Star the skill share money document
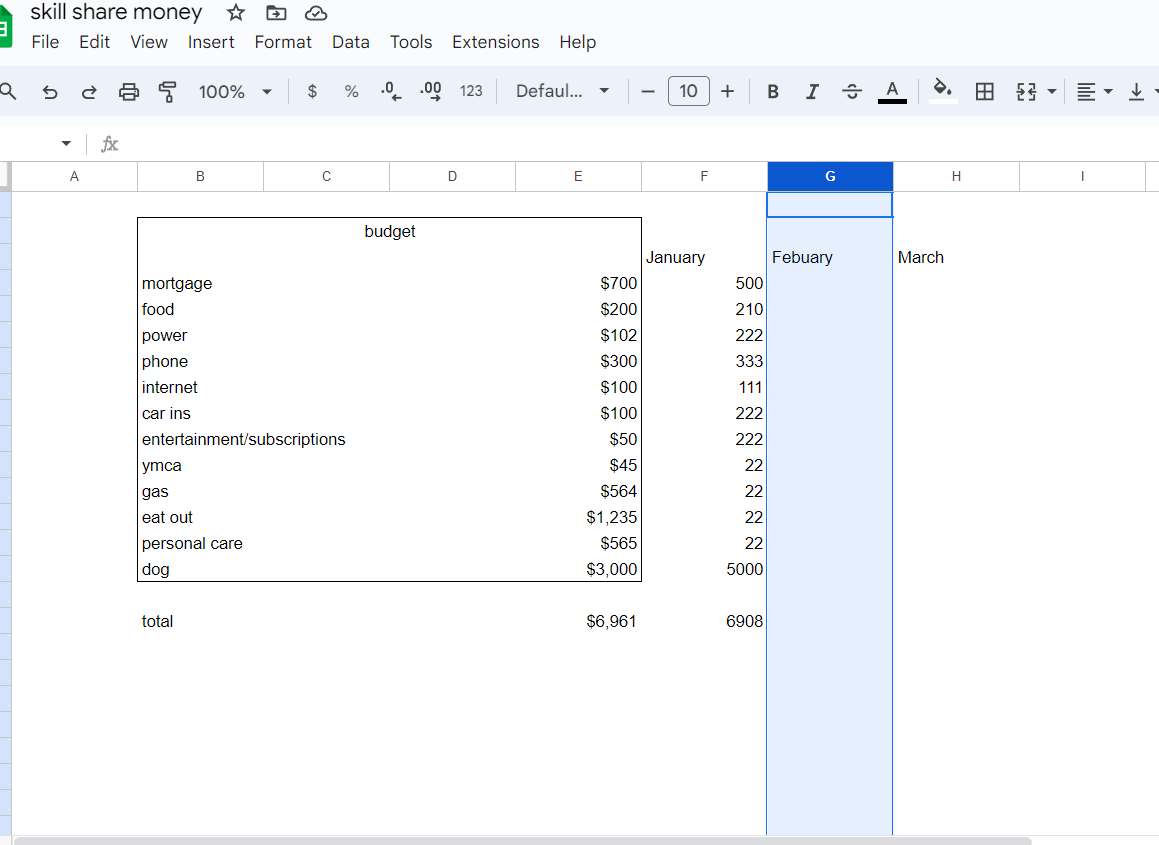The height and width of the screenshot is (845, 1159). [x=236, y=13]
